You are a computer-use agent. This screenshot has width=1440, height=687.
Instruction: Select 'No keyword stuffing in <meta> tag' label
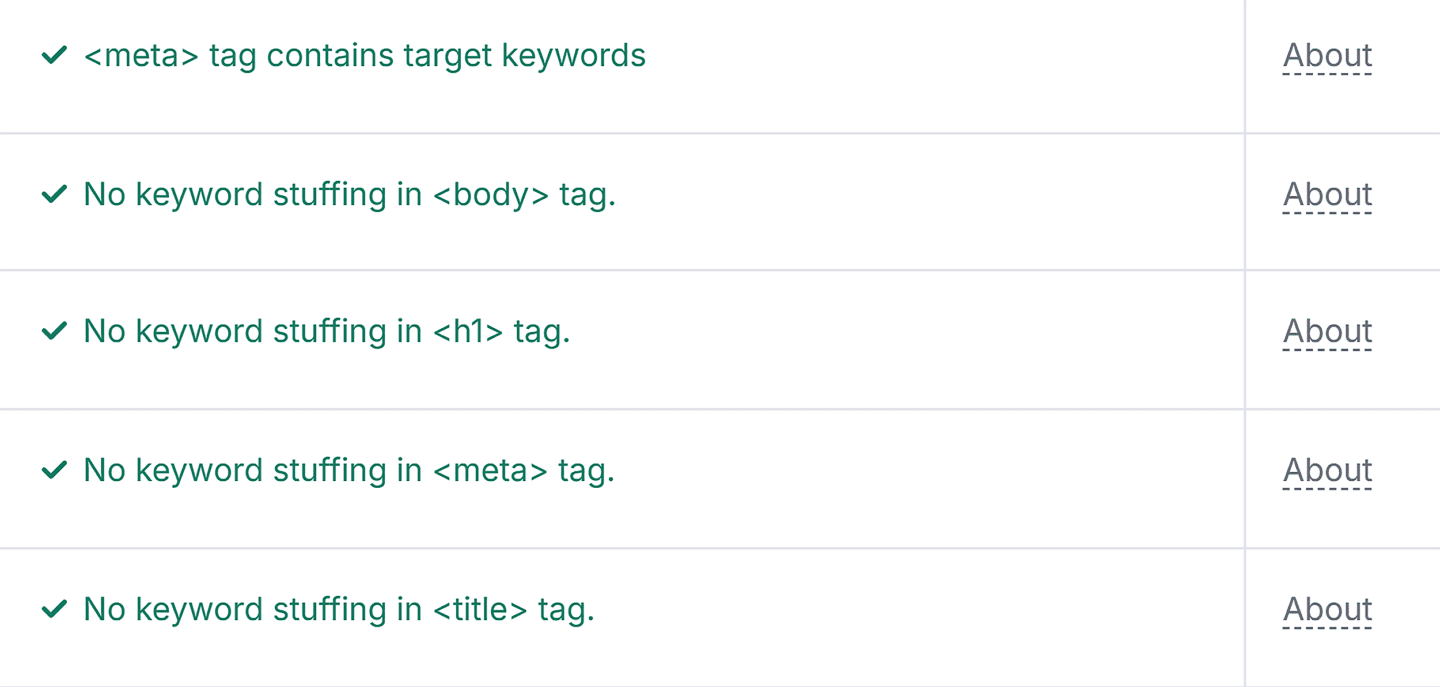click(x=348, y=470)
